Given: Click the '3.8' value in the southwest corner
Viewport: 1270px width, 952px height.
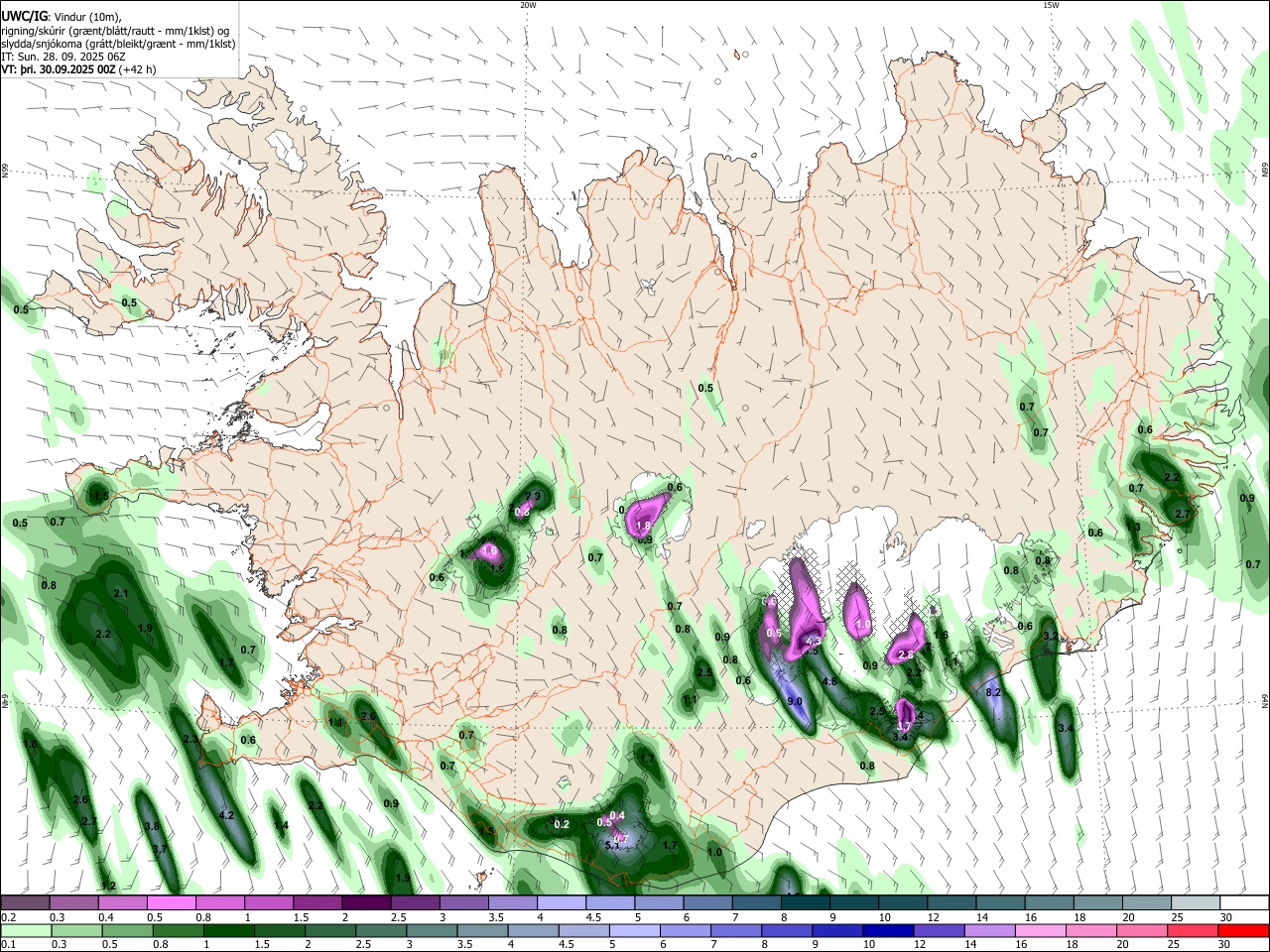Looking at the screenshot, I should pyautogui.click(x=152, y=826).
